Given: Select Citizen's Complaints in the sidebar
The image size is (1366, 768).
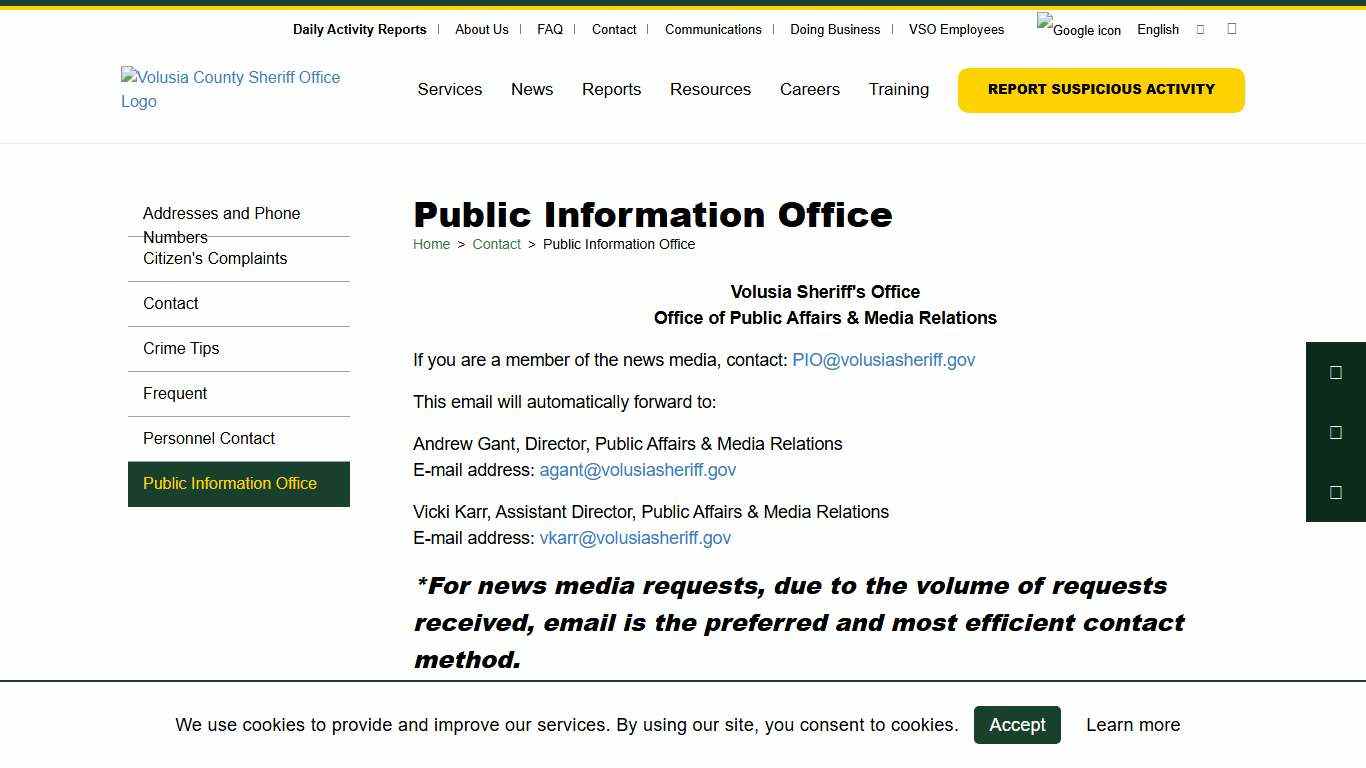Looking at the screenshot, I should [214, 258].
